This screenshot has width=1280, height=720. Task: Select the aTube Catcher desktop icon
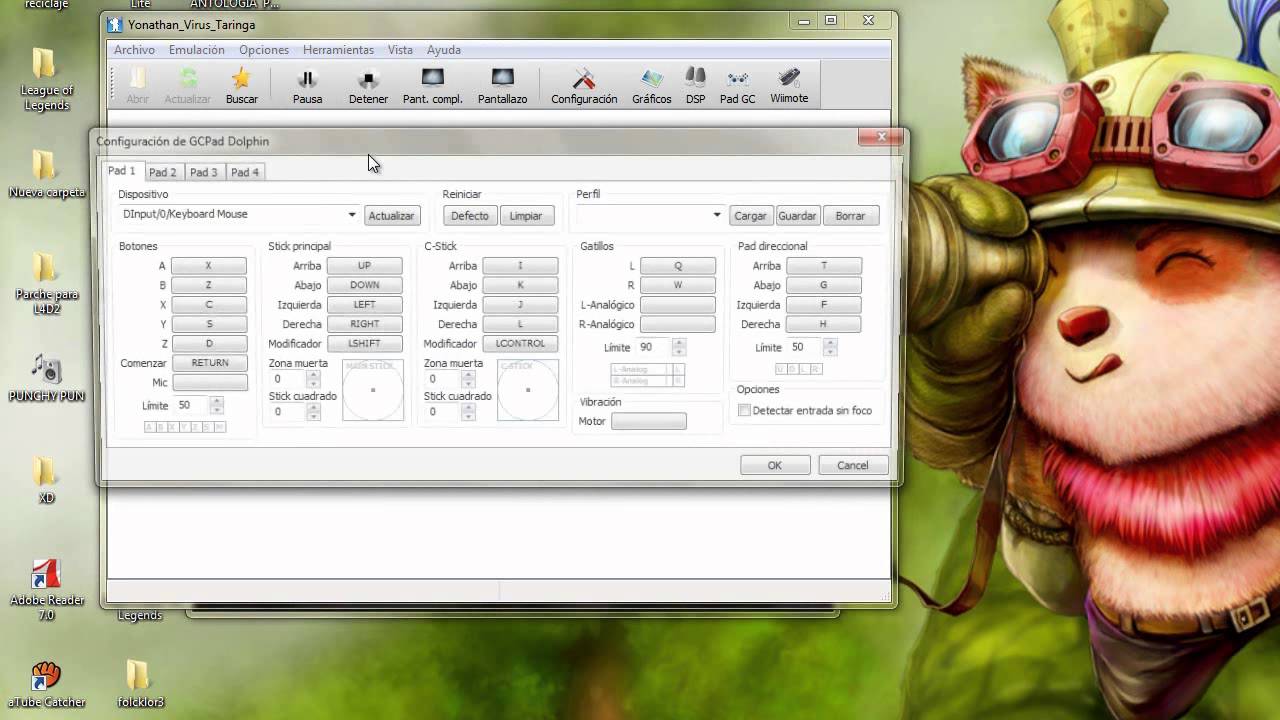coord(46,685)
